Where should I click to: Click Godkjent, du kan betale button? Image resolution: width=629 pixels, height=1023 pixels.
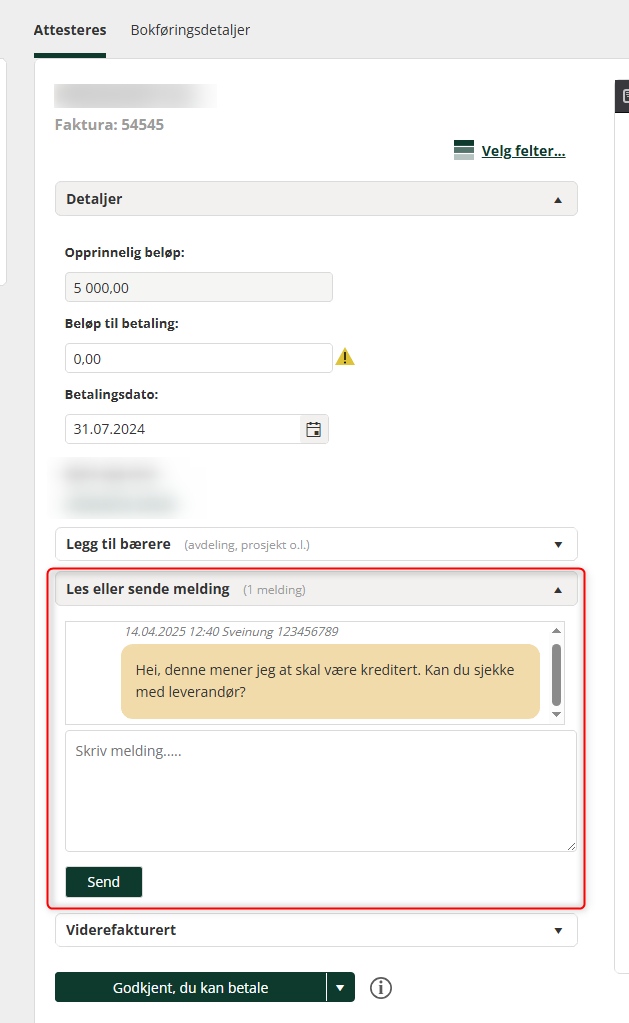point(191,987)
